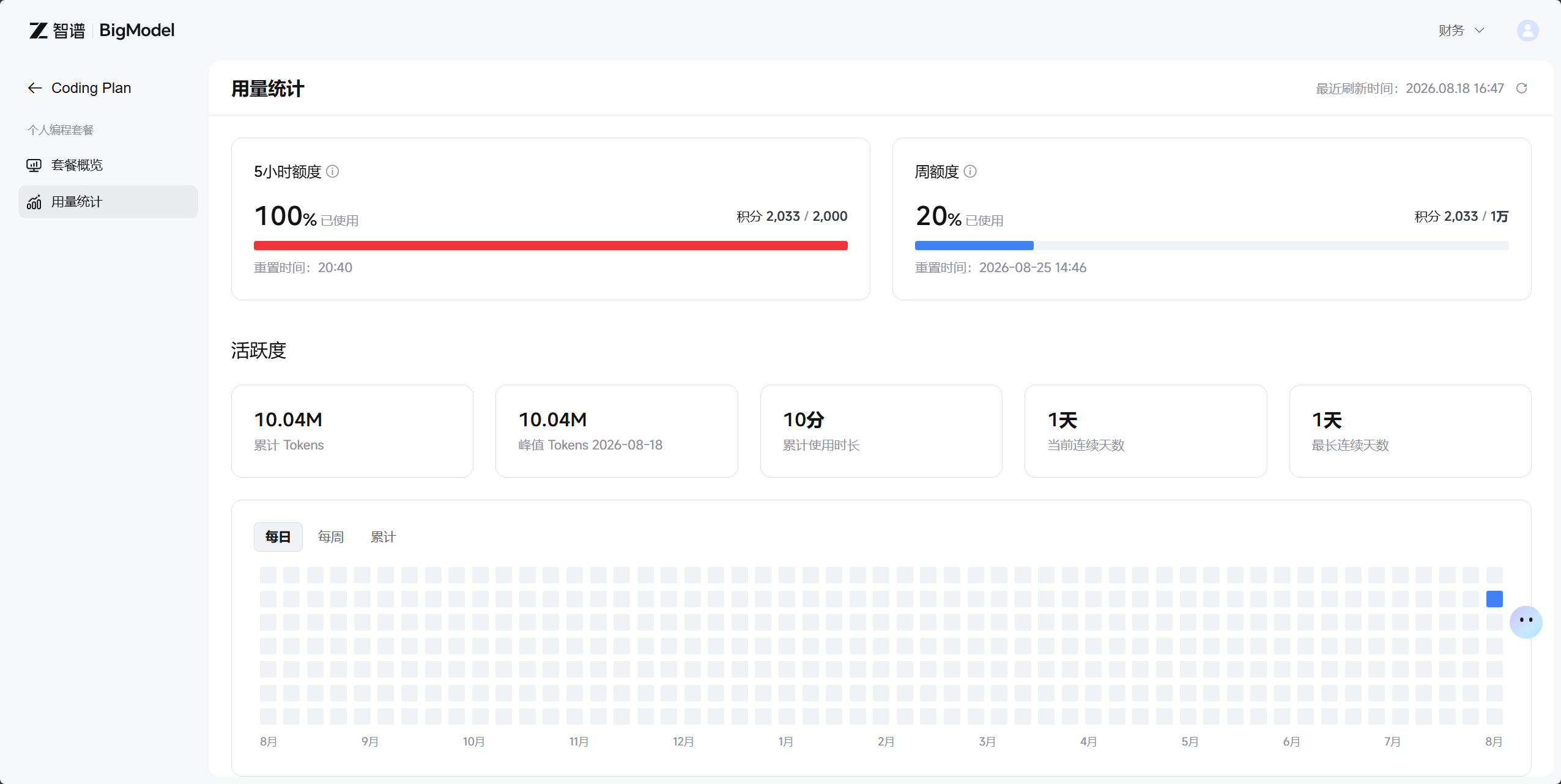Screen dimensions: 1561x784
Task: Click the 最近刷新时间 2026.08.18 16:47 text
Action: tap(1410, 89)
